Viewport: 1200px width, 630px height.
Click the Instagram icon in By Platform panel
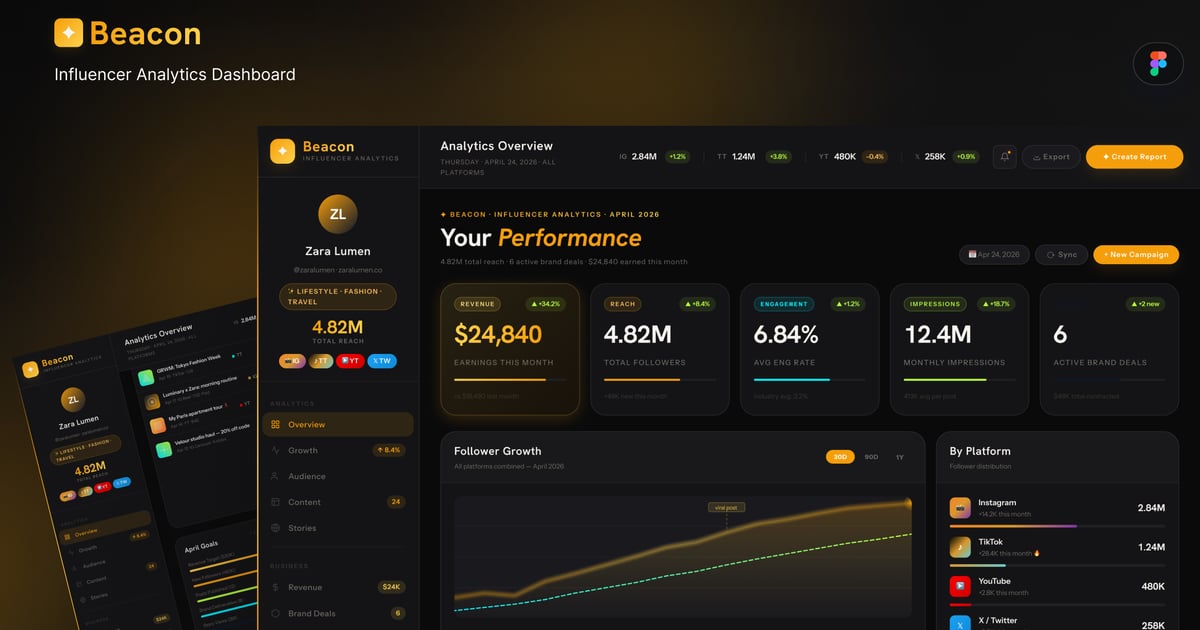960,508
